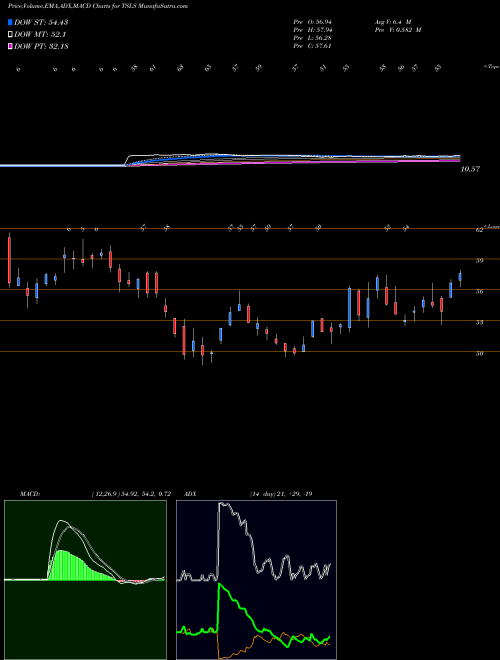
Task: Click the MACD panel title
Action: click(29, 494)
